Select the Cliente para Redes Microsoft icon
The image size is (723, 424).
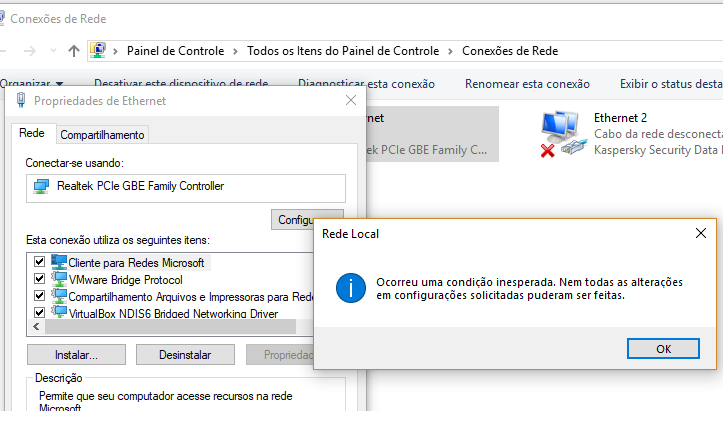point(59,262)
